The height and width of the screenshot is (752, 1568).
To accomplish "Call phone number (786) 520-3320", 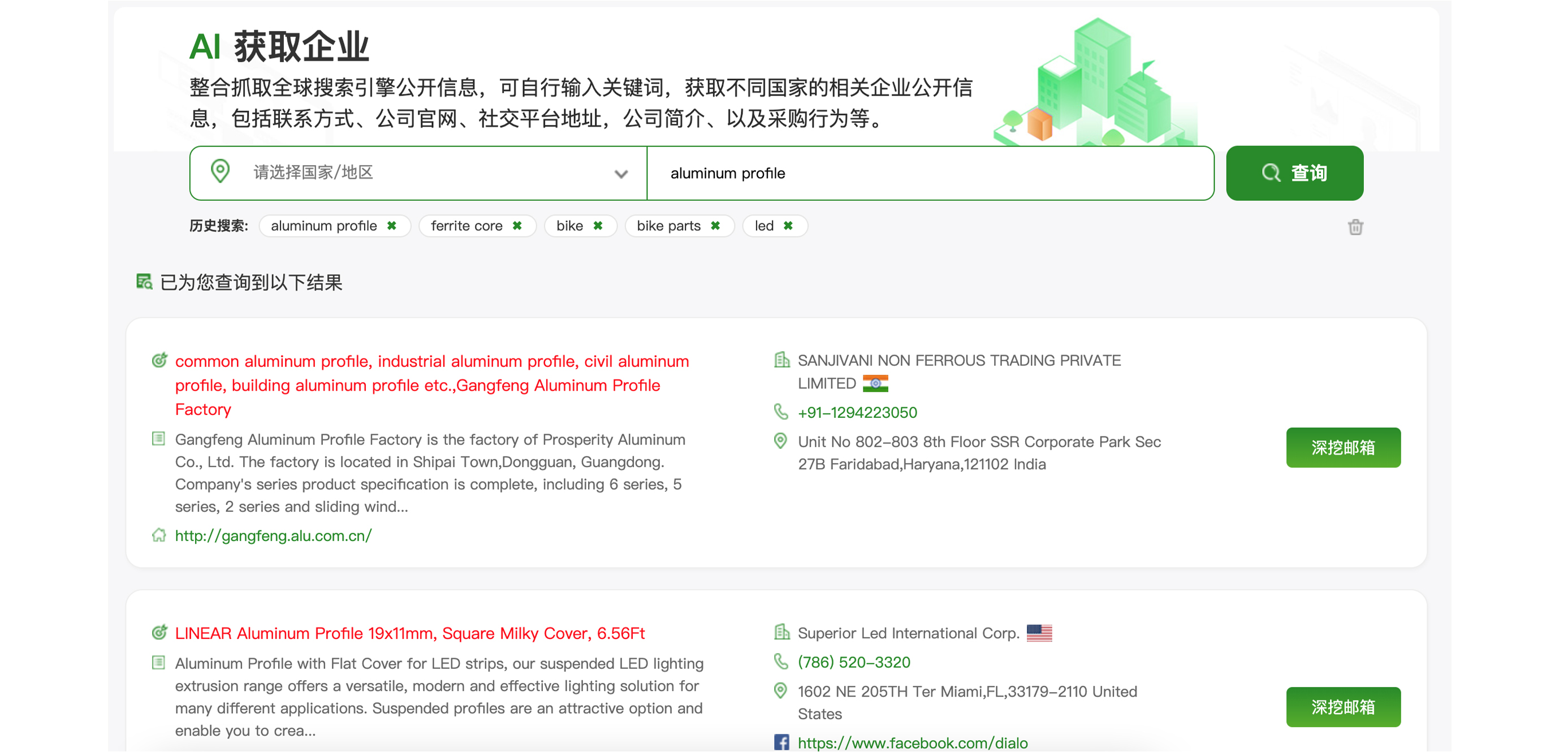I will click(854, 663).
